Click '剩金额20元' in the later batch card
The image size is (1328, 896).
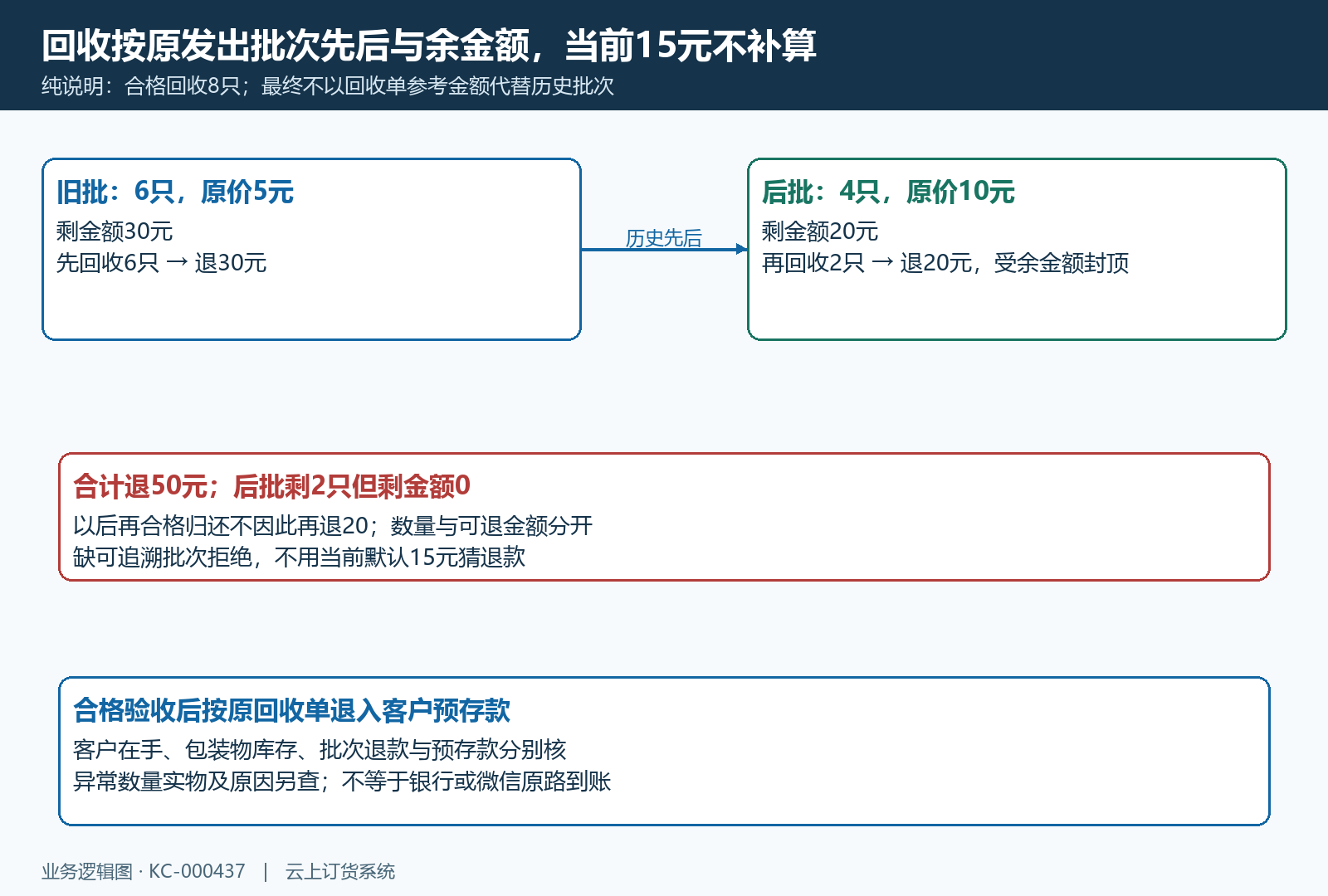820,231
